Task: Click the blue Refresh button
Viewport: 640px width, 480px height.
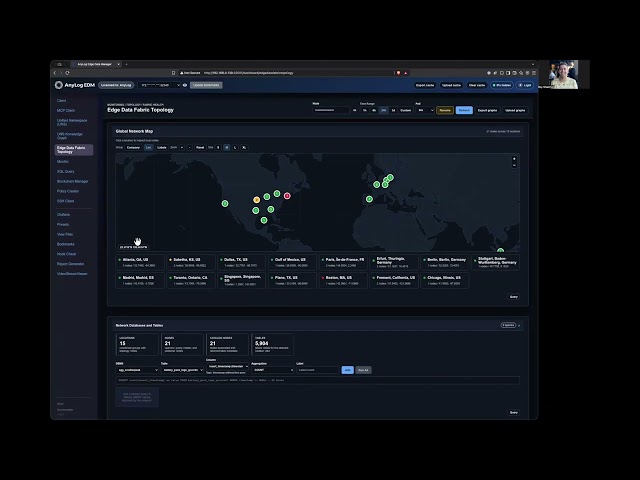Action: pos(464,110)
